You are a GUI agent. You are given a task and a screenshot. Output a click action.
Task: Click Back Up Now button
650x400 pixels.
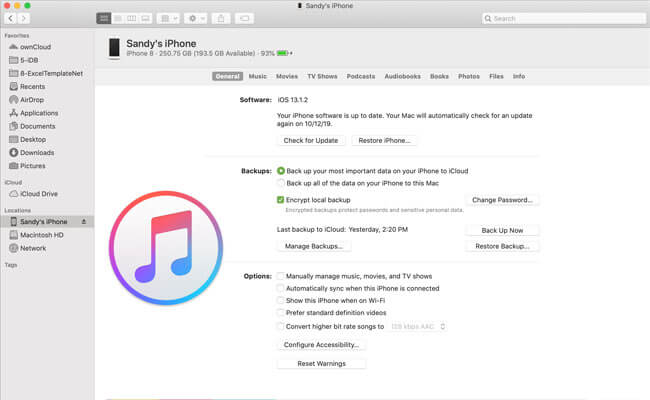(502, 230)
